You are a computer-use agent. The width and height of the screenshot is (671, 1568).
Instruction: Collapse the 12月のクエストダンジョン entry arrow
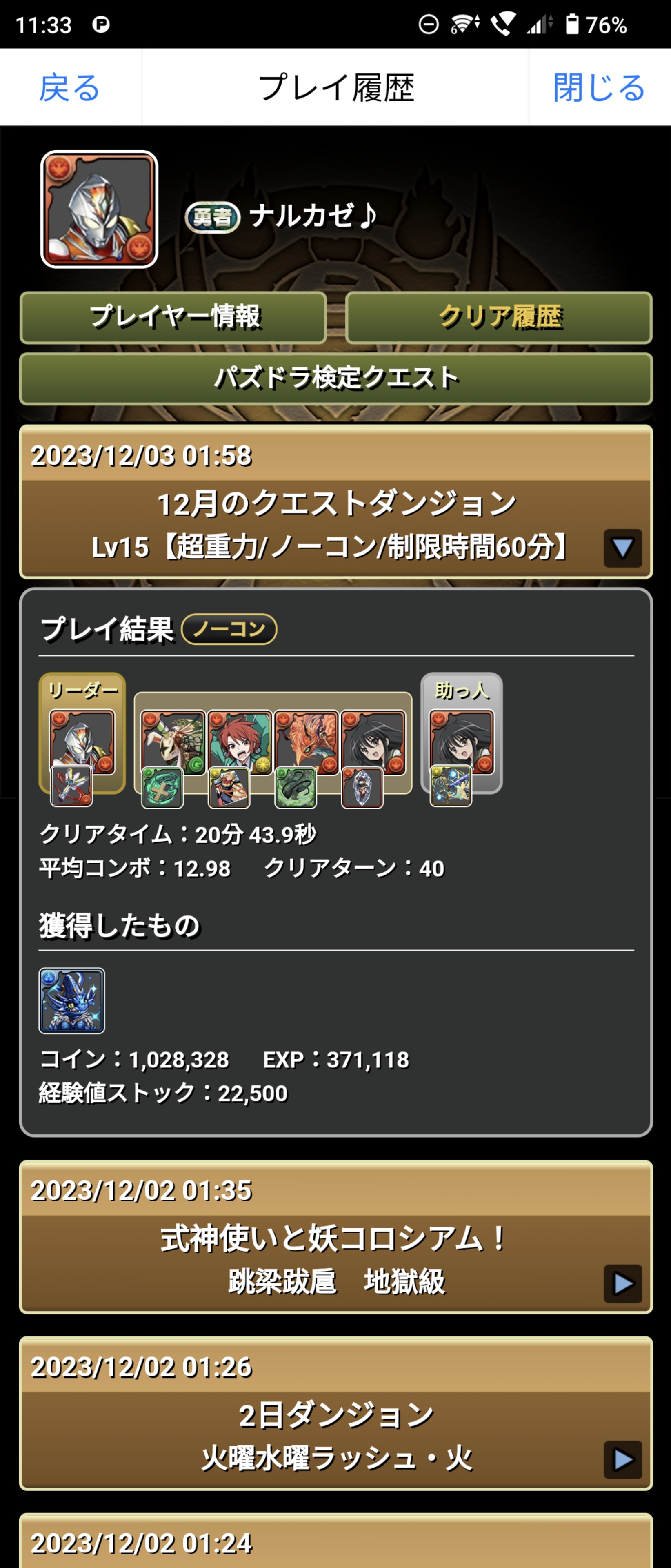point(622,548)
